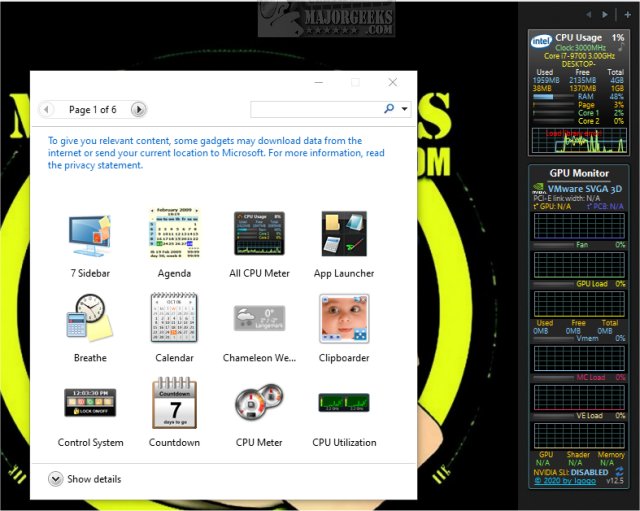
Task: Choose the All CPU Meter gadget
Action: [x=259, y=235]
